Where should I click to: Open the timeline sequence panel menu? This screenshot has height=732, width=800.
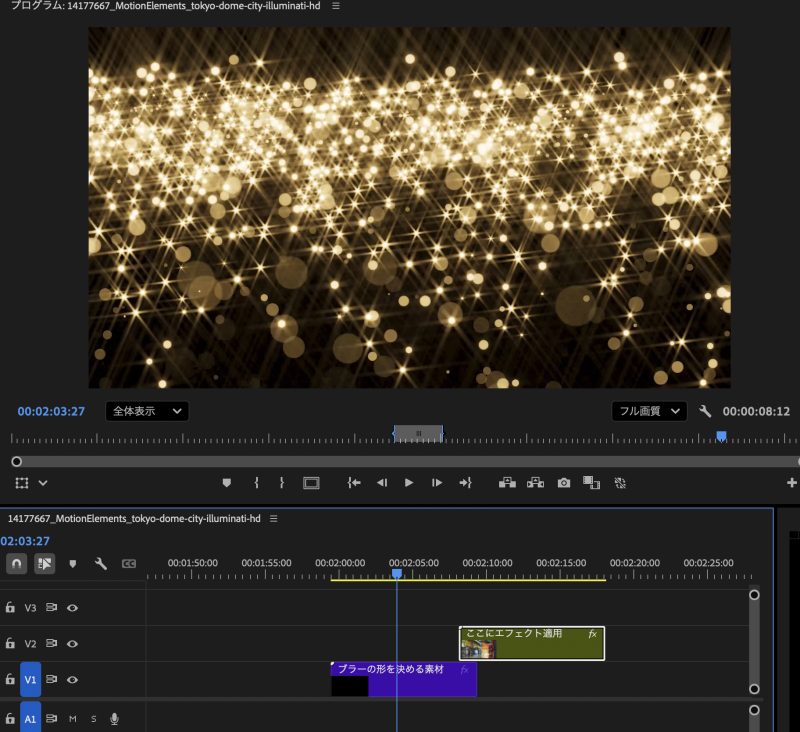pyautogui.click(x=274, y=519)
